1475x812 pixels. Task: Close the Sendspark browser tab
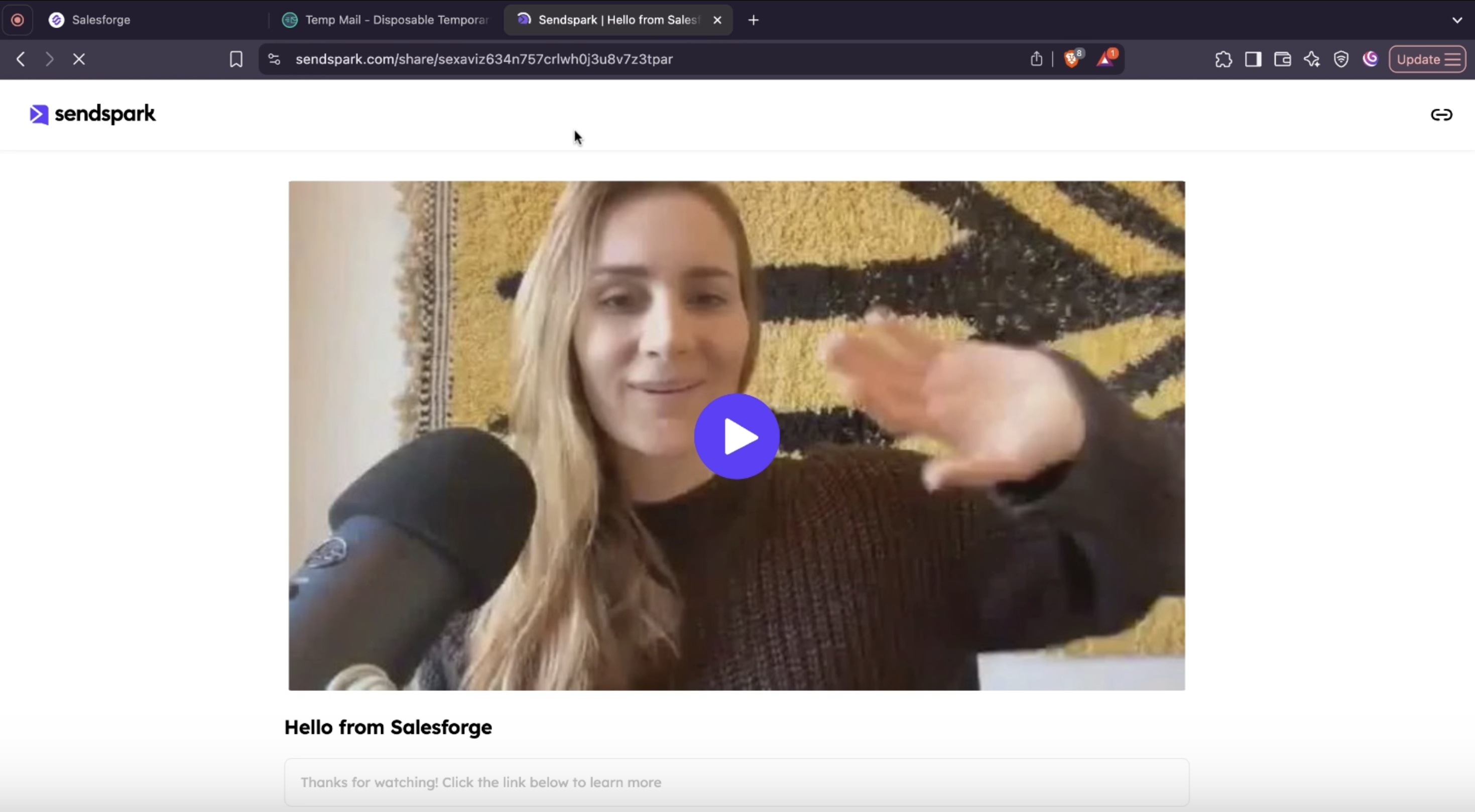tap(717, 20)
